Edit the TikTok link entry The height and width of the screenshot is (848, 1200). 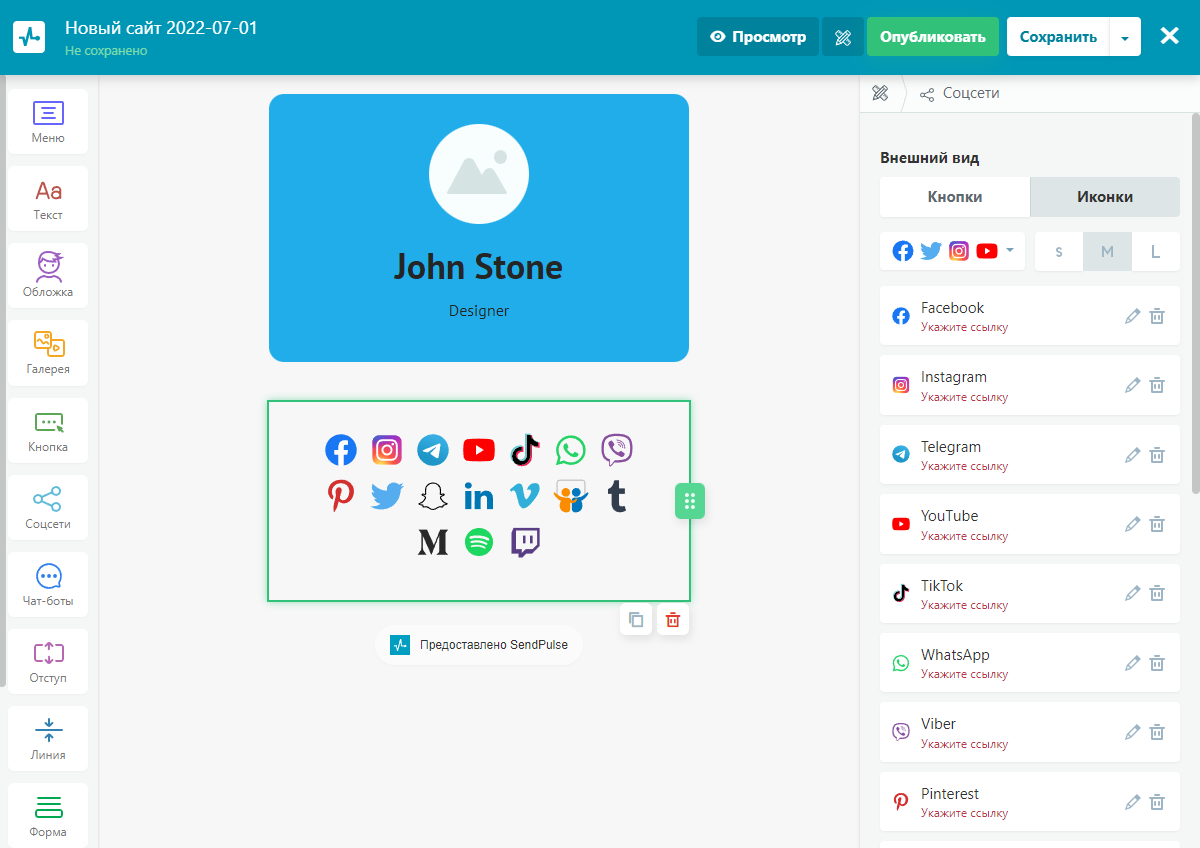pos(1132,593)
